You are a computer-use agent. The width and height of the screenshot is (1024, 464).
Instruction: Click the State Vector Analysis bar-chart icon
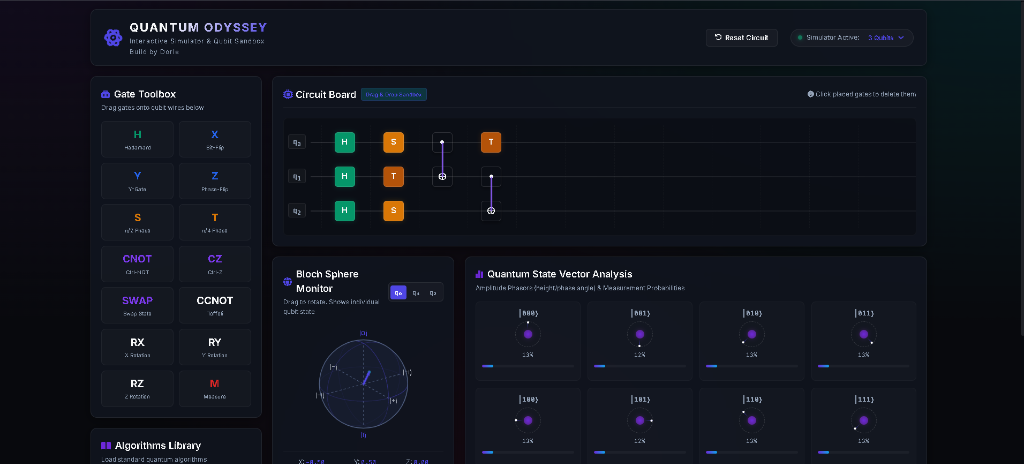pos(479,274)
